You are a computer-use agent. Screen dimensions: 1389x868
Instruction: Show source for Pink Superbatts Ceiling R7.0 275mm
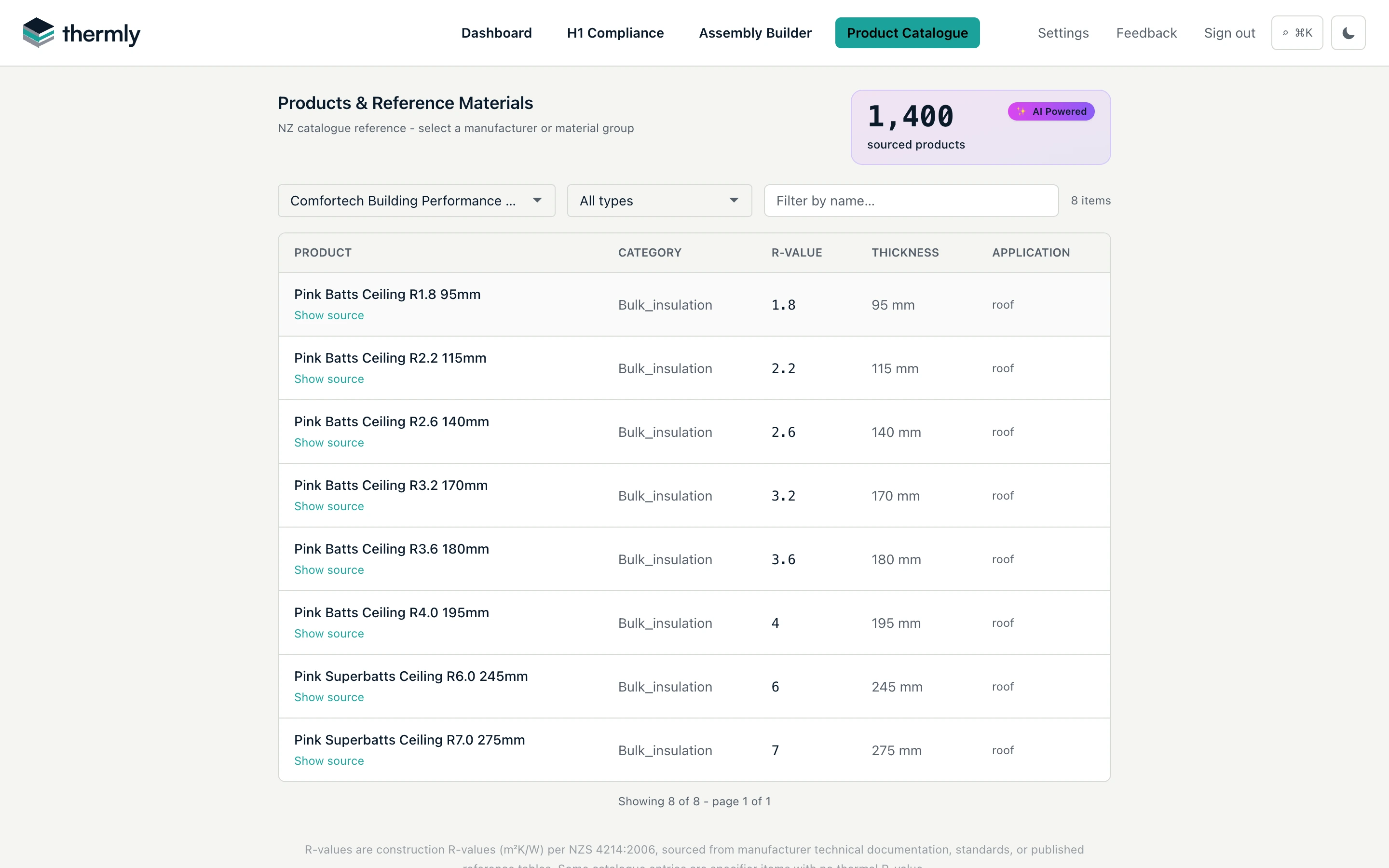(x=329, y=761)
